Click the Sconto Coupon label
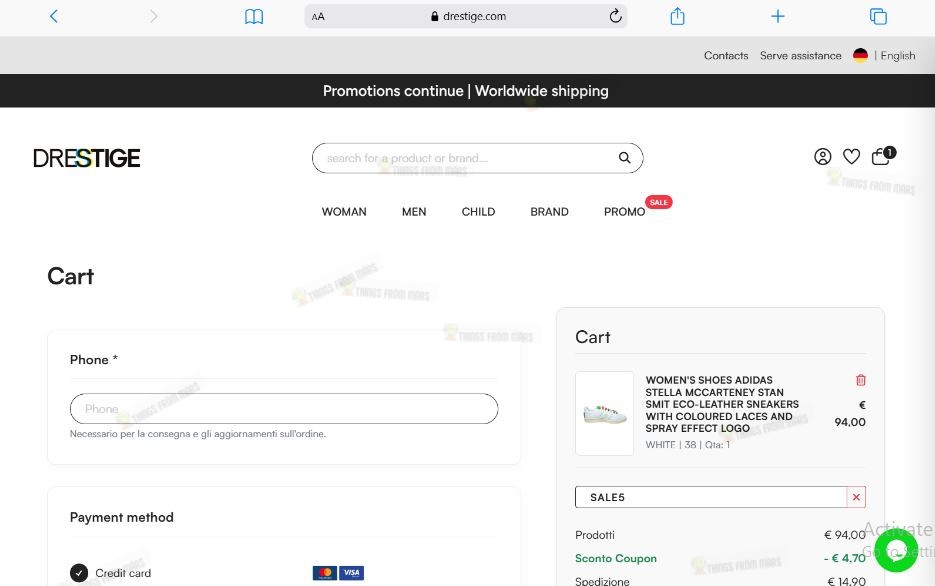The image size is (935, 586). [616, 559]
